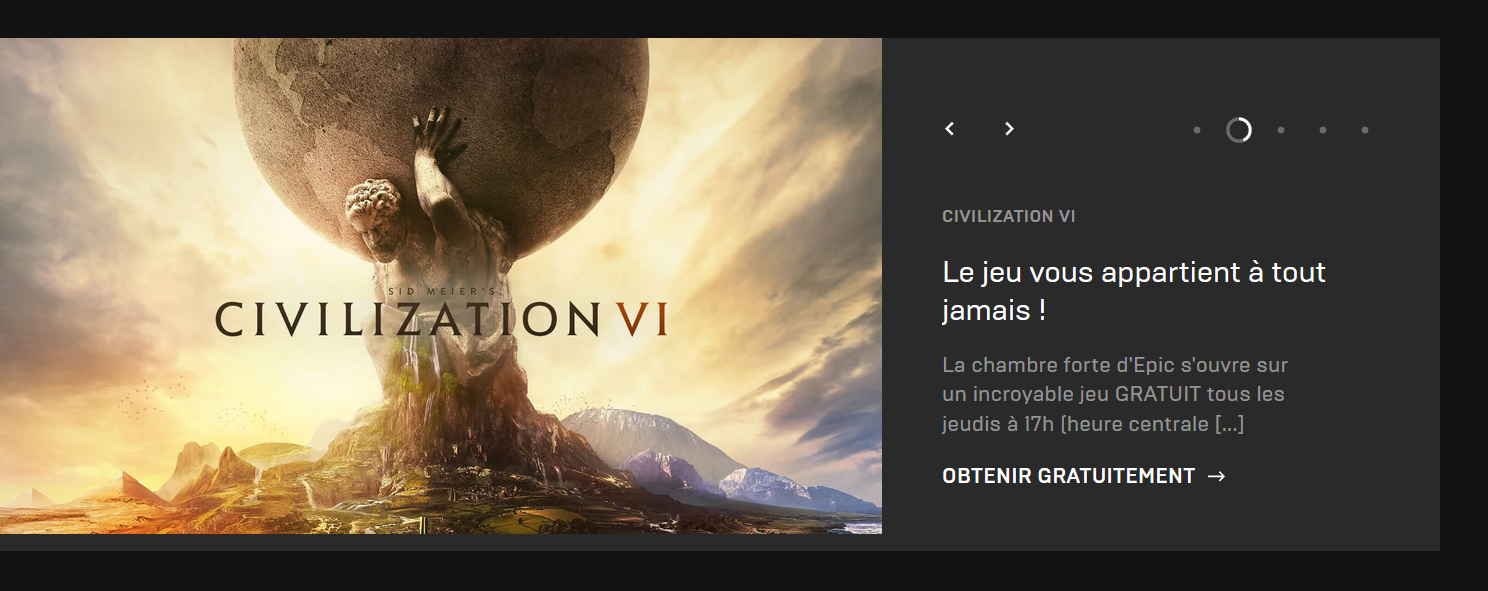This screenshot has height=591, width=1488.
Task: Click the OBTENIR GRATUITEMENT link
Action: (1084, 476)
